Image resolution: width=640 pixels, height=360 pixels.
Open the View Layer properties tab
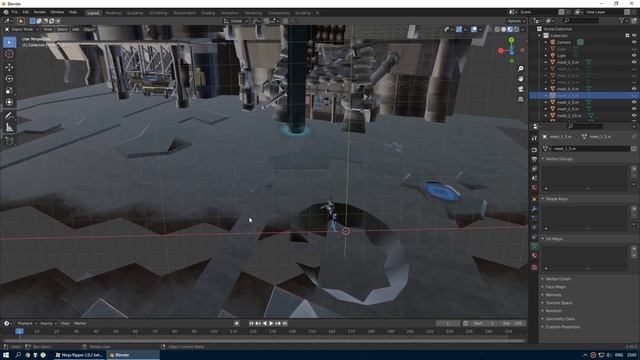click(534, 169)
